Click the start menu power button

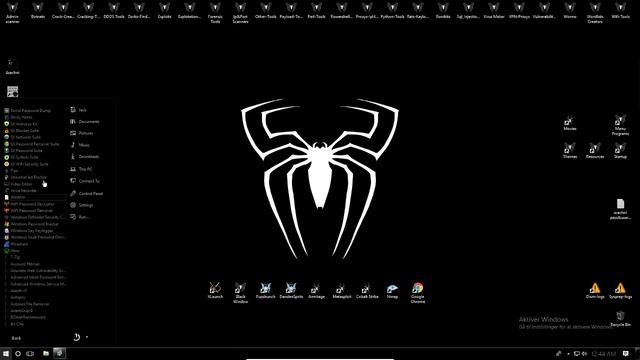[x=77, y=337]
